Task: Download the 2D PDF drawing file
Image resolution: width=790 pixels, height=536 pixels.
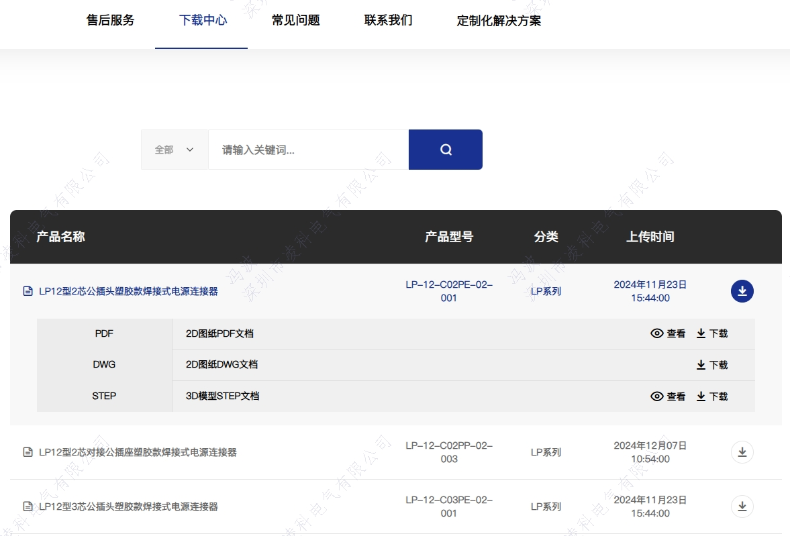Action: coord(712,334)
